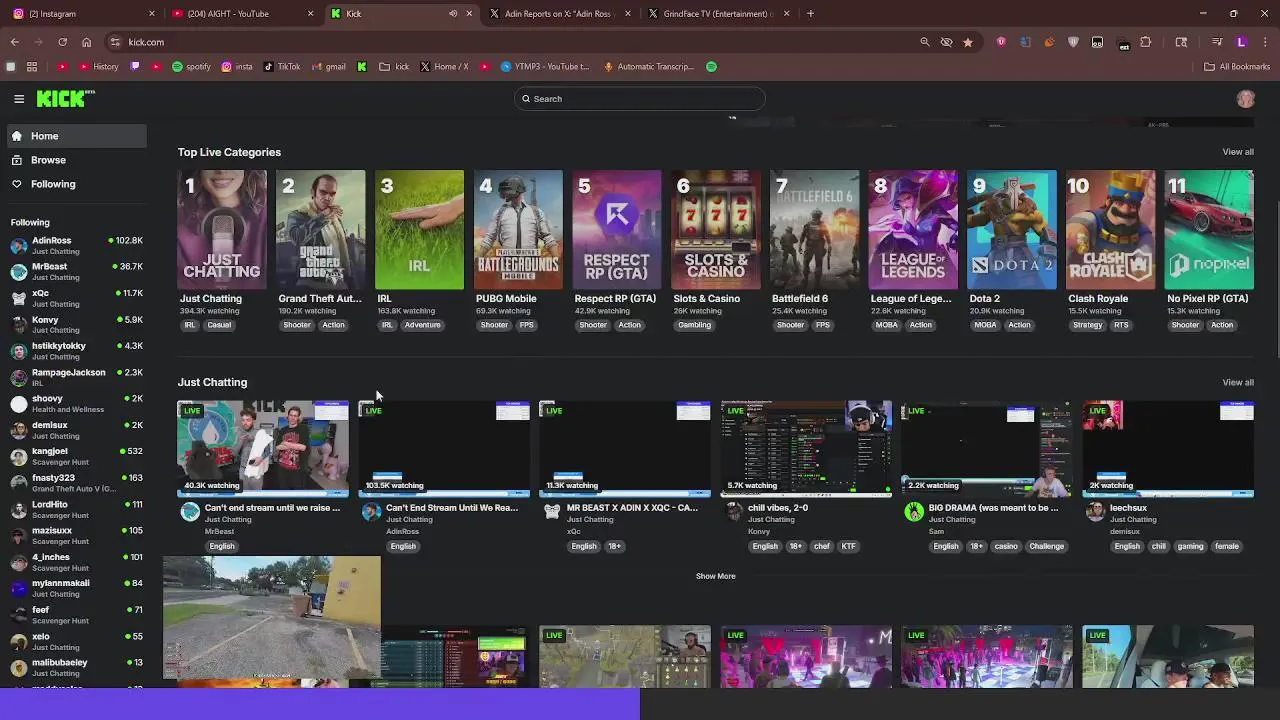Click the floating mini-player video
This screenshot has width=1280, height=720.
pos(272,618)
